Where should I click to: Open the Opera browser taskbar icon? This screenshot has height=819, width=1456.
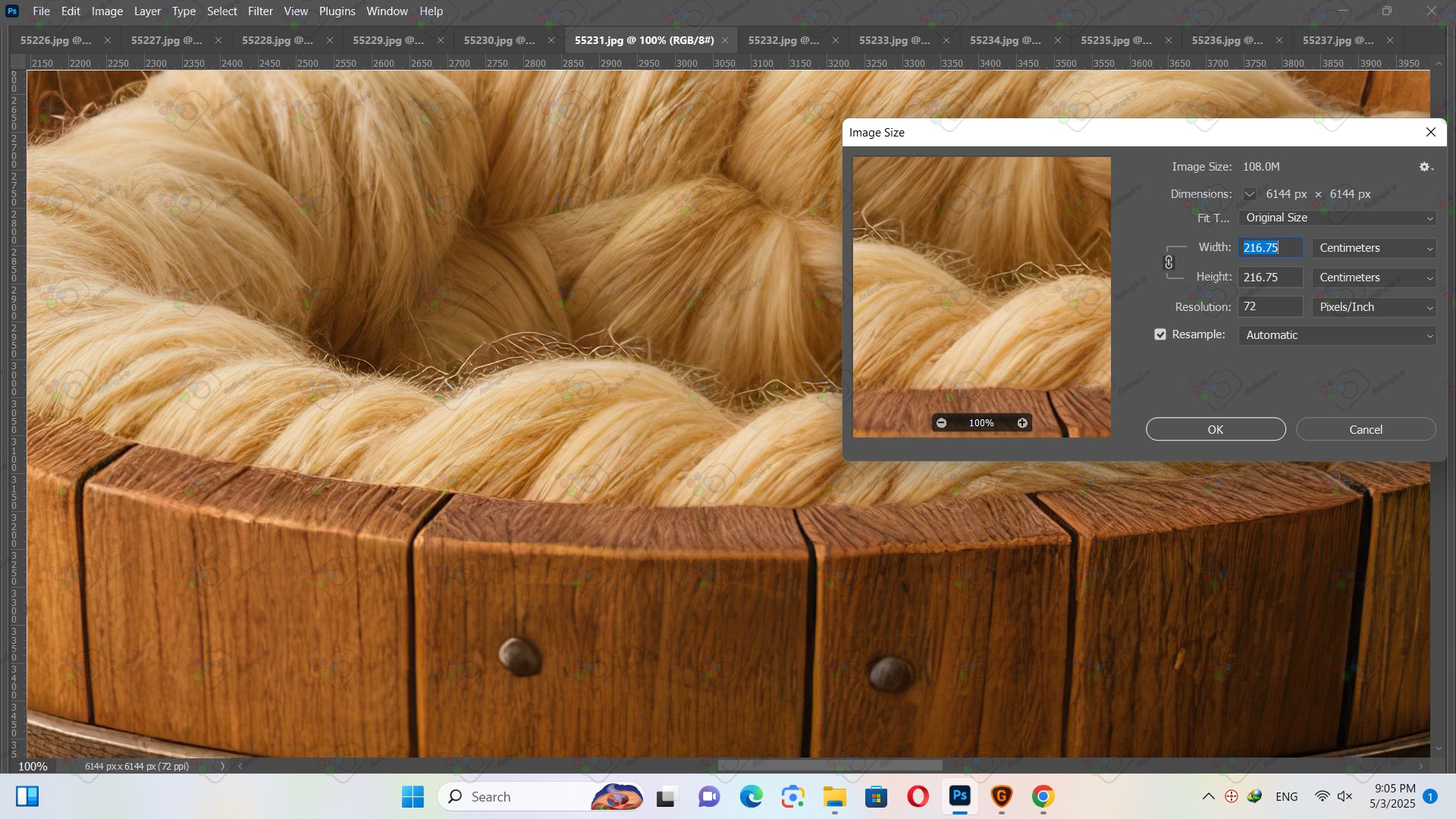tap(918, 796)
